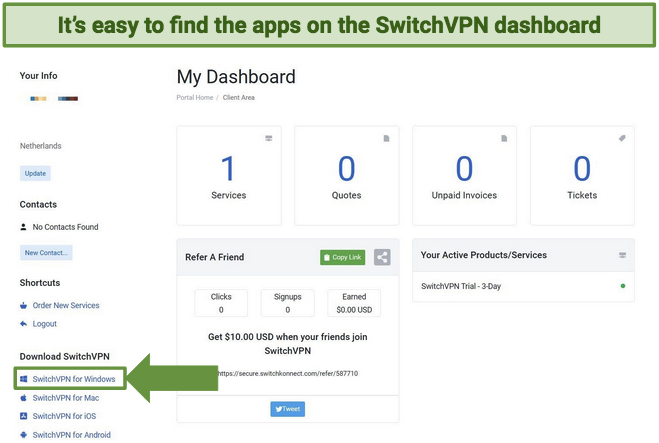The height and width of the screenshot is (443, 659).
Task: Open the SwitchVPN for Mac download link
Action: 66,398
